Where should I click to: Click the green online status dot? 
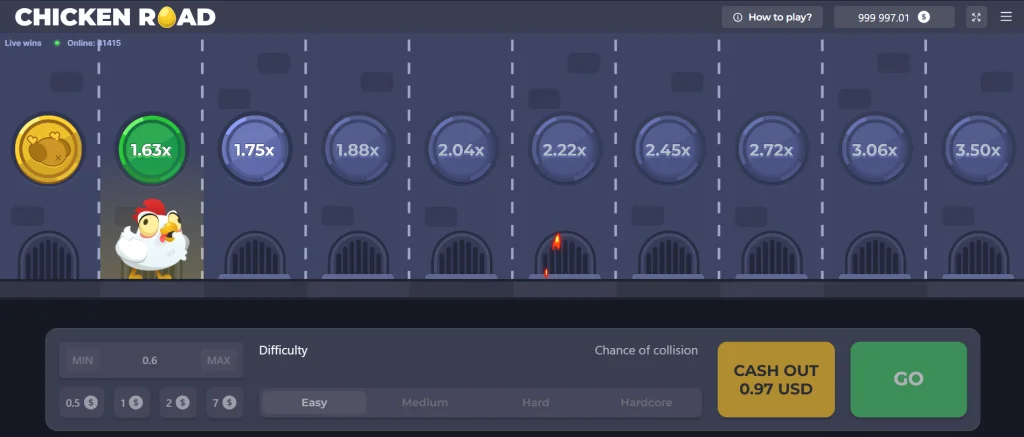pyautogui.click(x=57, y=43)
